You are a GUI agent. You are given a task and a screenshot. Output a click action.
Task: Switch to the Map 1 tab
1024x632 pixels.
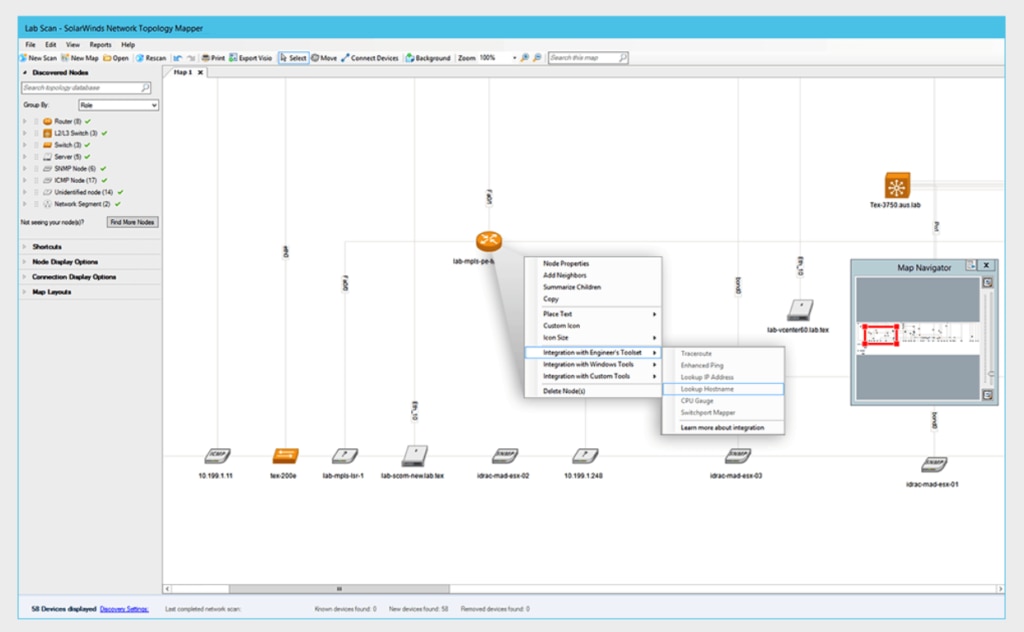(x=182, y=72)
